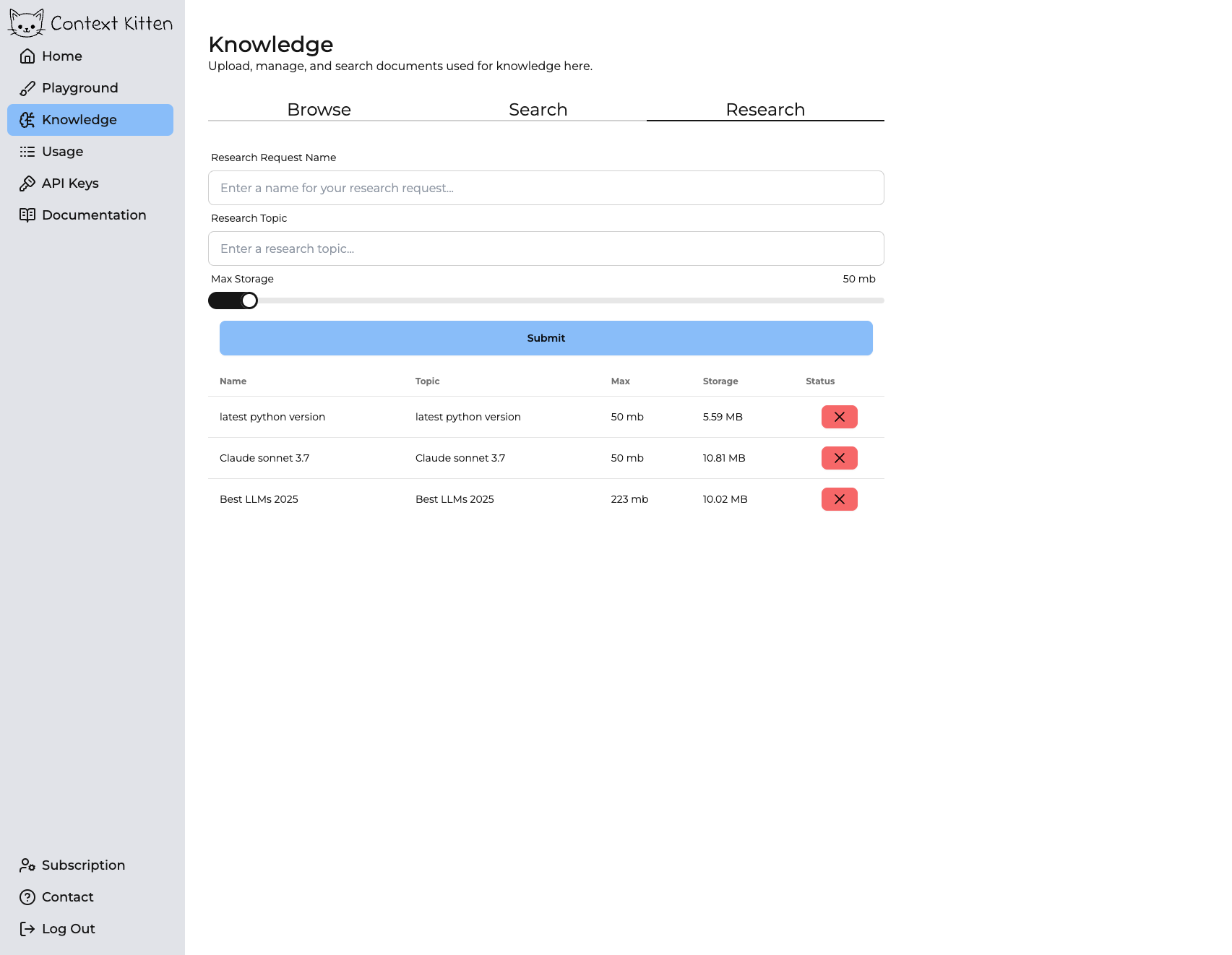The height and width of the screenshot is (955, 1232).
Task: Click the '223 mb' max value
Action: [630, 499]
